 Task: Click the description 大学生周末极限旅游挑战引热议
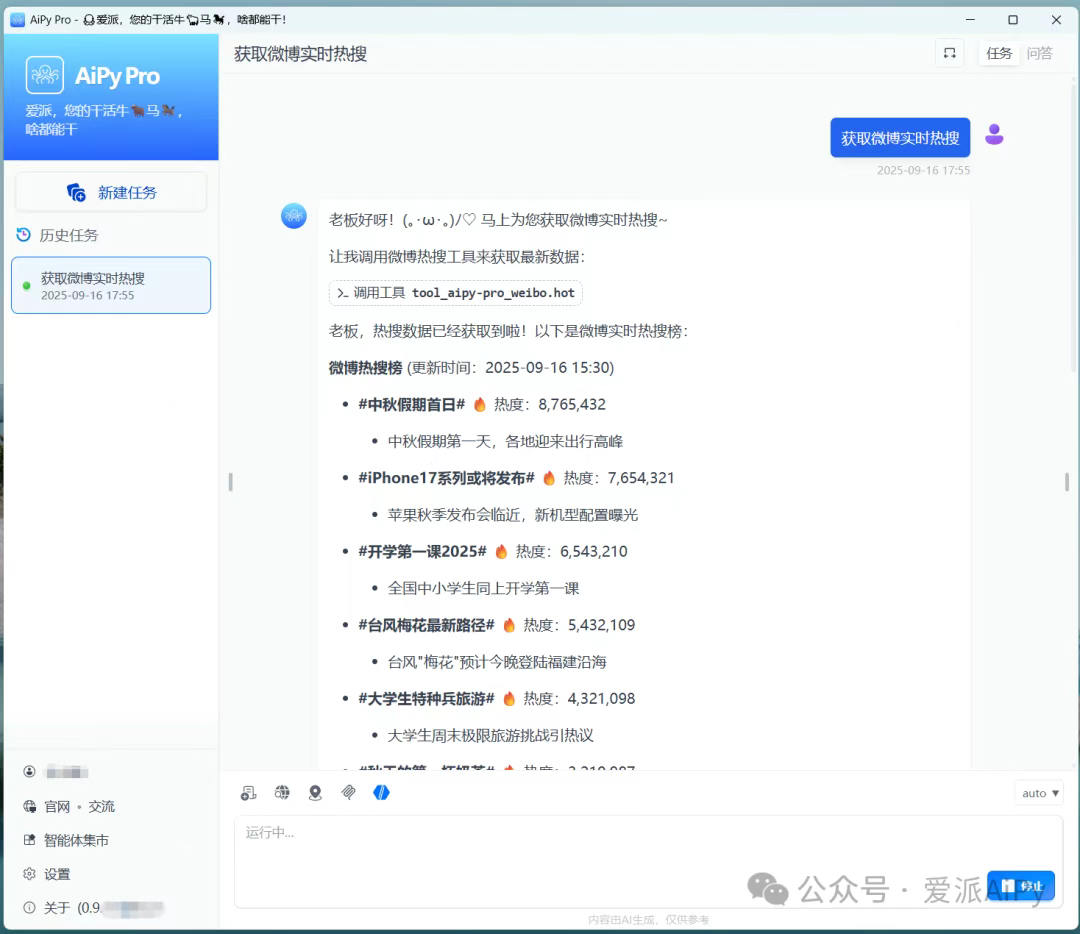click(x=490, y=736)
